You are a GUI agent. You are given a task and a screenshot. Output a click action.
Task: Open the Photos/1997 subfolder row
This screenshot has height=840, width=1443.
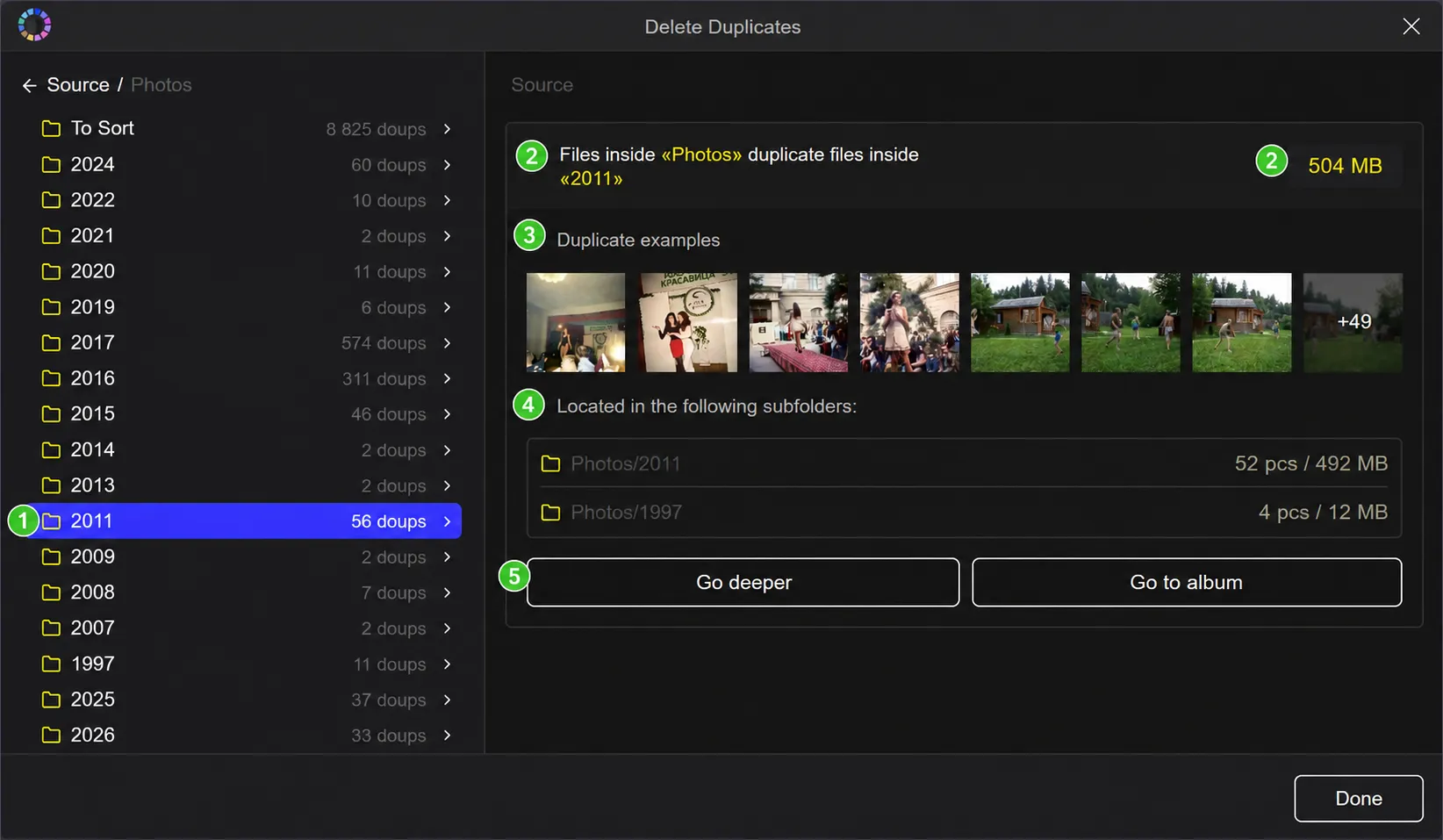pos(964,513)
